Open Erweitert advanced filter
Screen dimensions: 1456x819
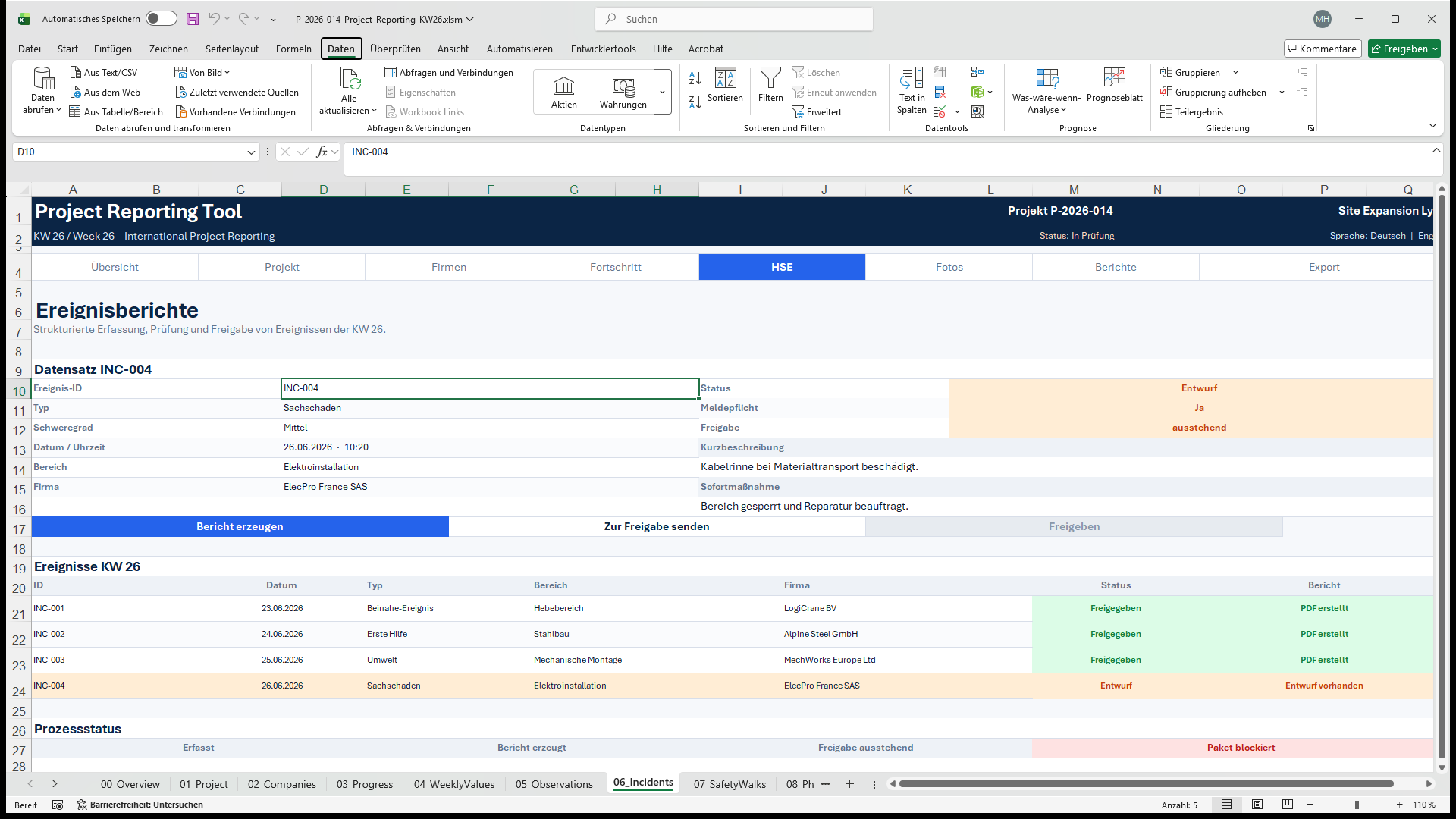click(x=817, y=111)
